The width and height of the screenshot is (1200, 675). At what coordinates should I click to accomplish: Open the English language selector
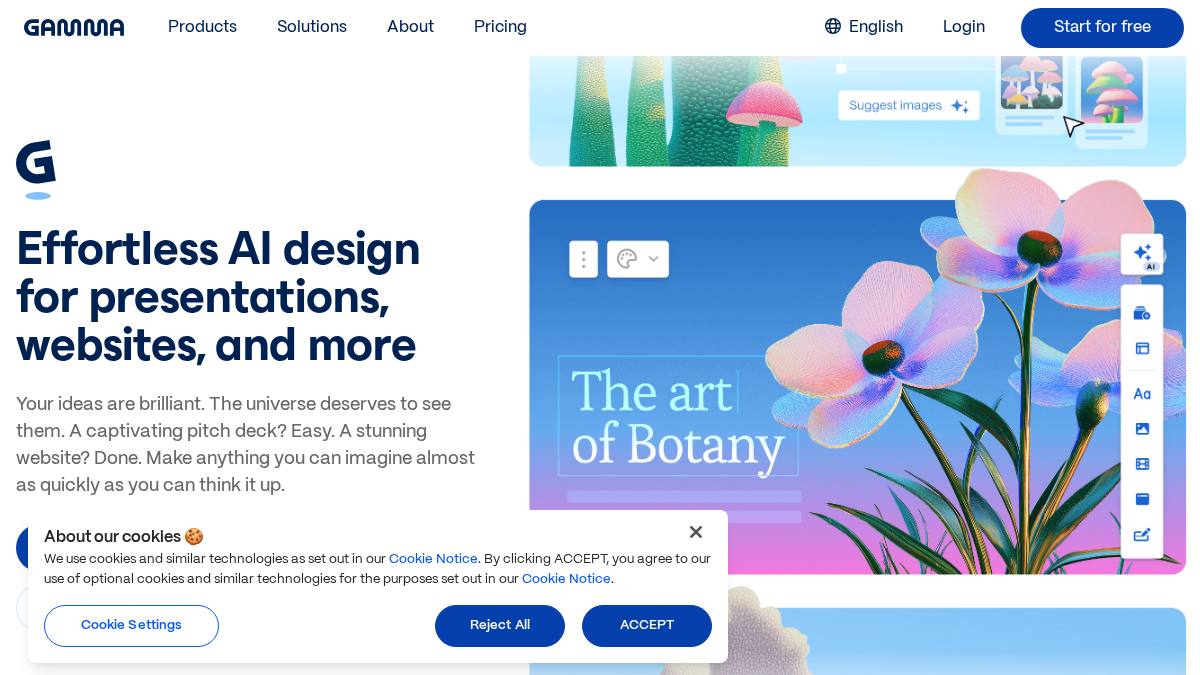pyautogui.click(x=864, y=27)
